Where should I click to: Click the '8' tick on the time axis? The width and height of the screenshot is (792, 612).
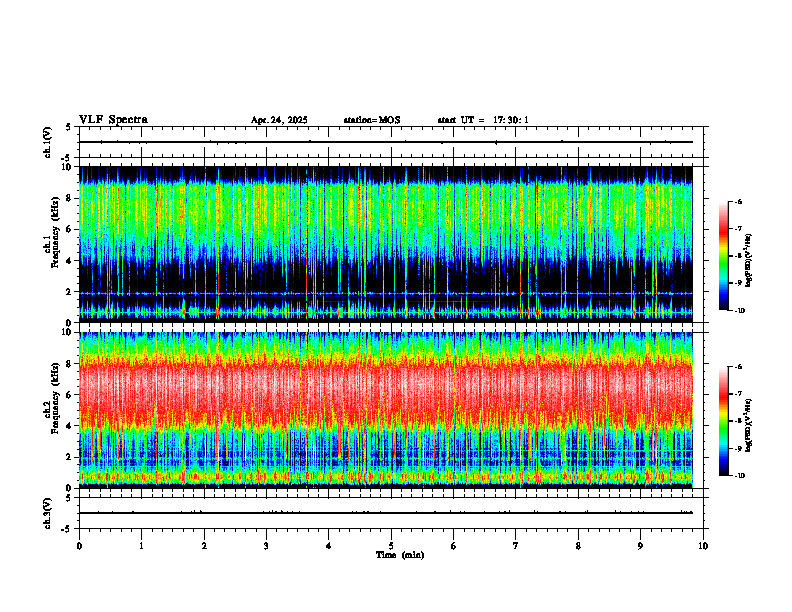pyautogui.click(x=578, y=546)
